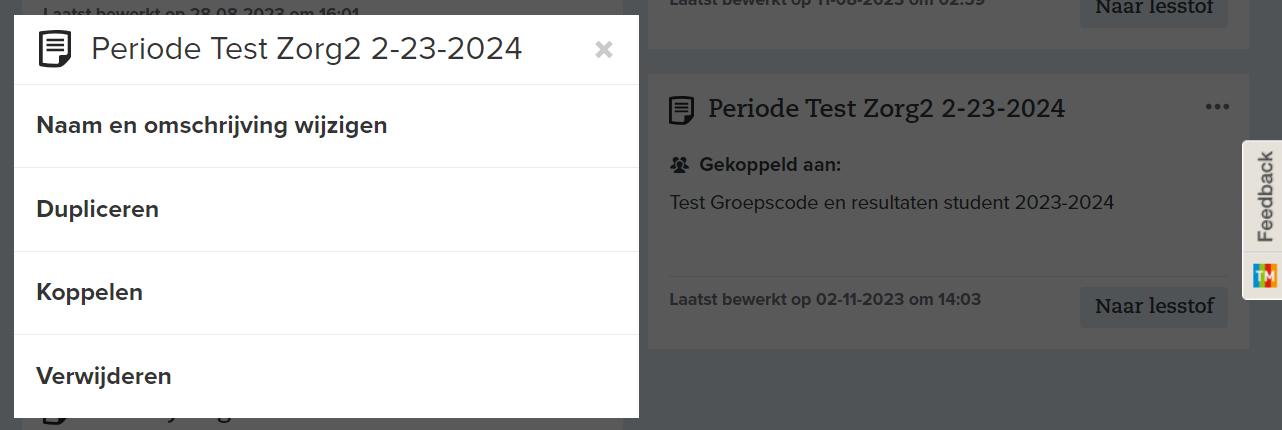Click Laatst bewerkt op 11-08-2023 text

(827, 3)
